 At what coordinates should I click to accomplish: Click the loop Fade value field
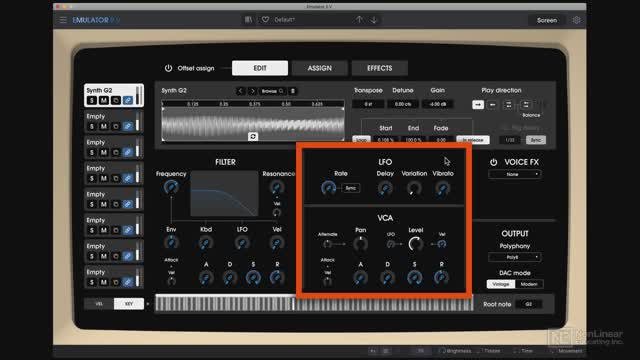click(441, 140)
